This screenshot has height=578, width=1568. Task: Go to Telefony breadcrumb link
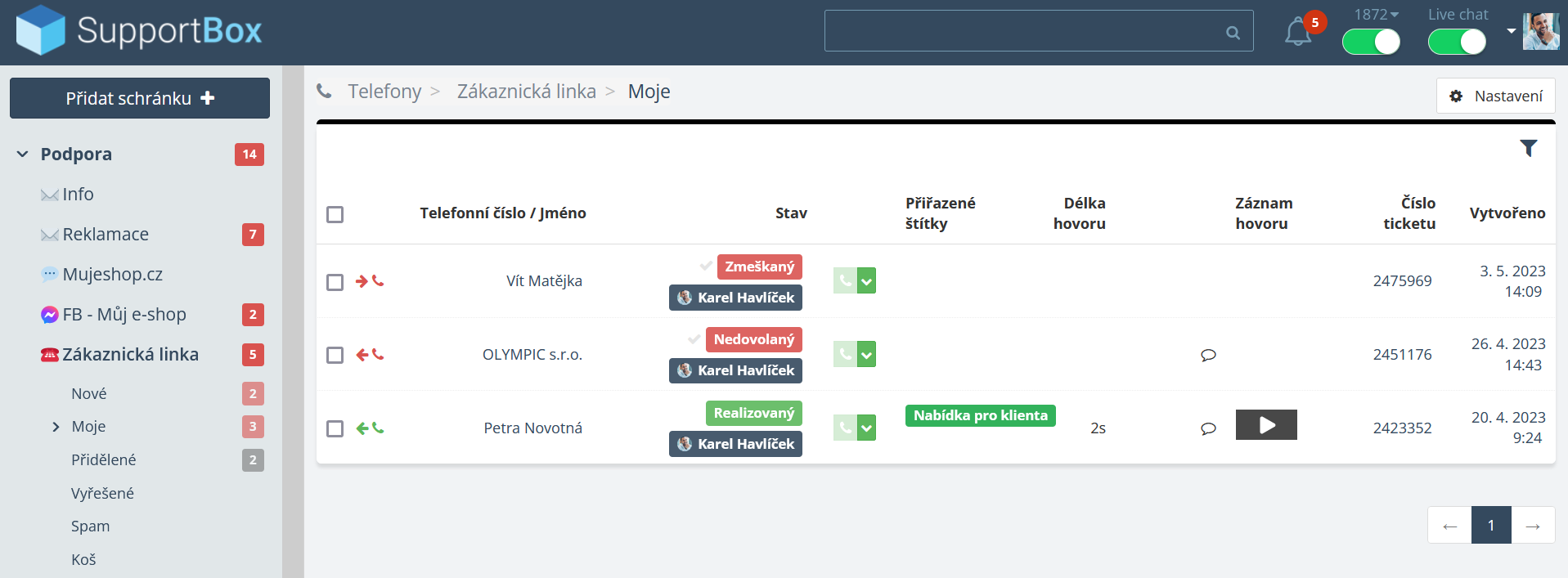point(384,92)
